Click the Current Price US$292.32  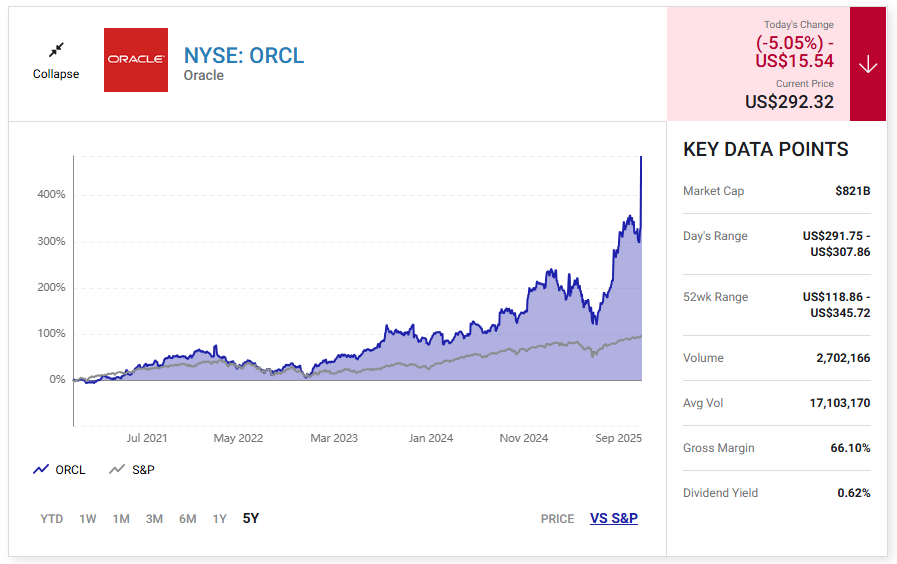point(789,102)
